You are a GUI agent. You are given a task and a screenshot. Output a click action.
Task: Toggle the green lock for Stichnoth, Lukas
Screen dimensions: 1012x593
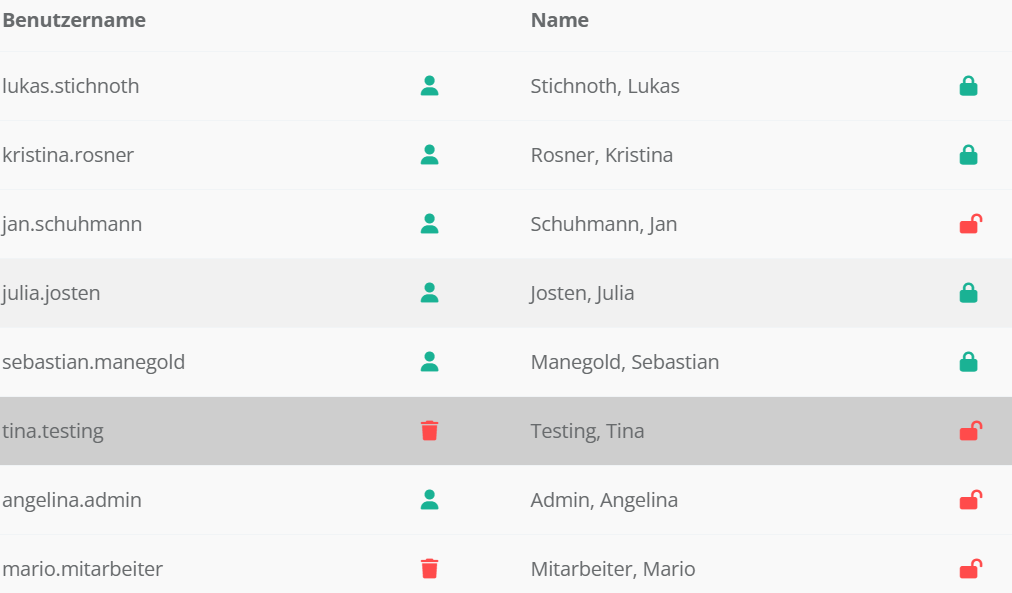(x=968, y=86)
